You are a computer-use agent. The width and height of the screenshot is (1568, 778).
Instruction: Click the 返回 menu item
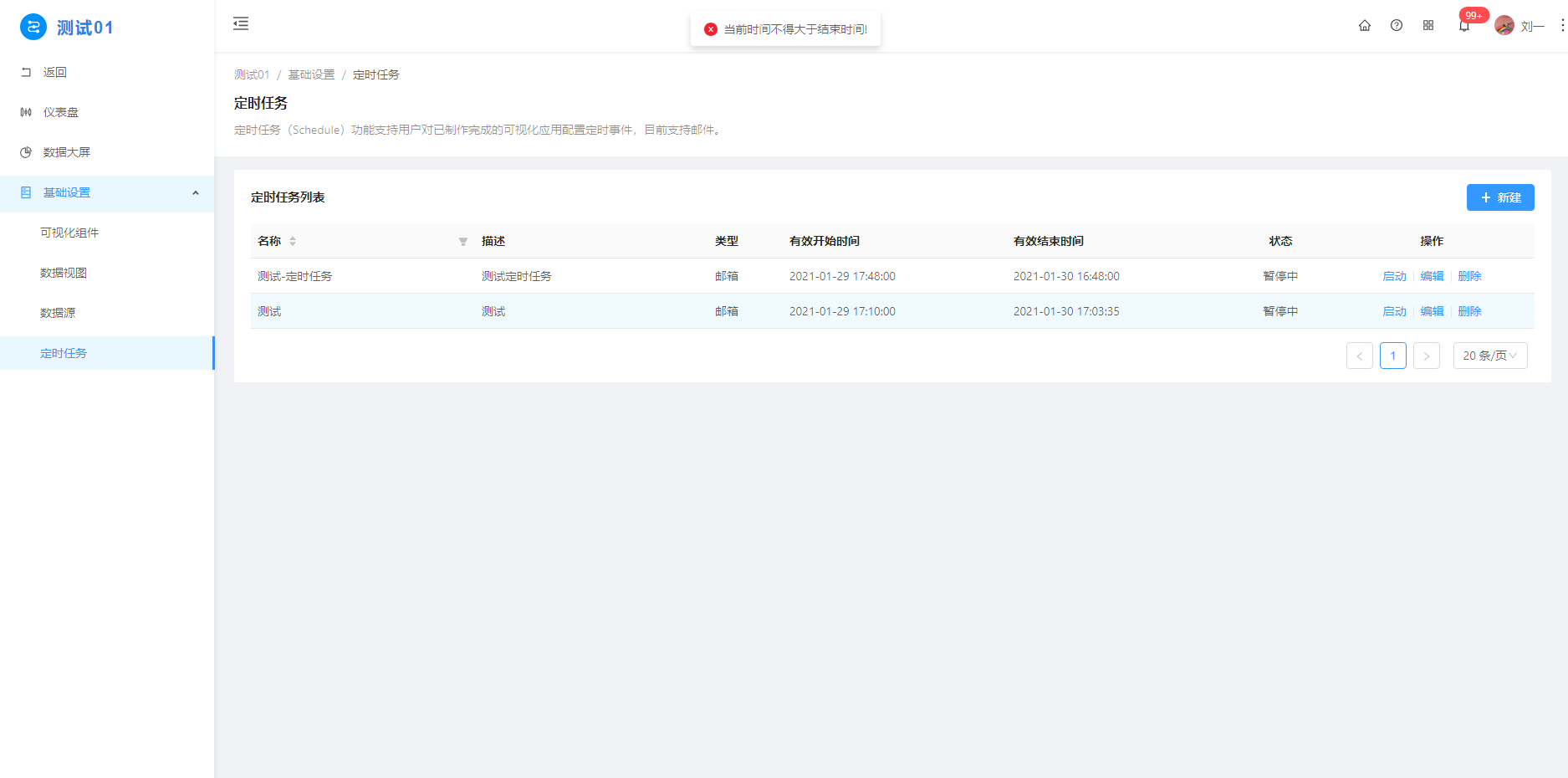click(107, 73)
